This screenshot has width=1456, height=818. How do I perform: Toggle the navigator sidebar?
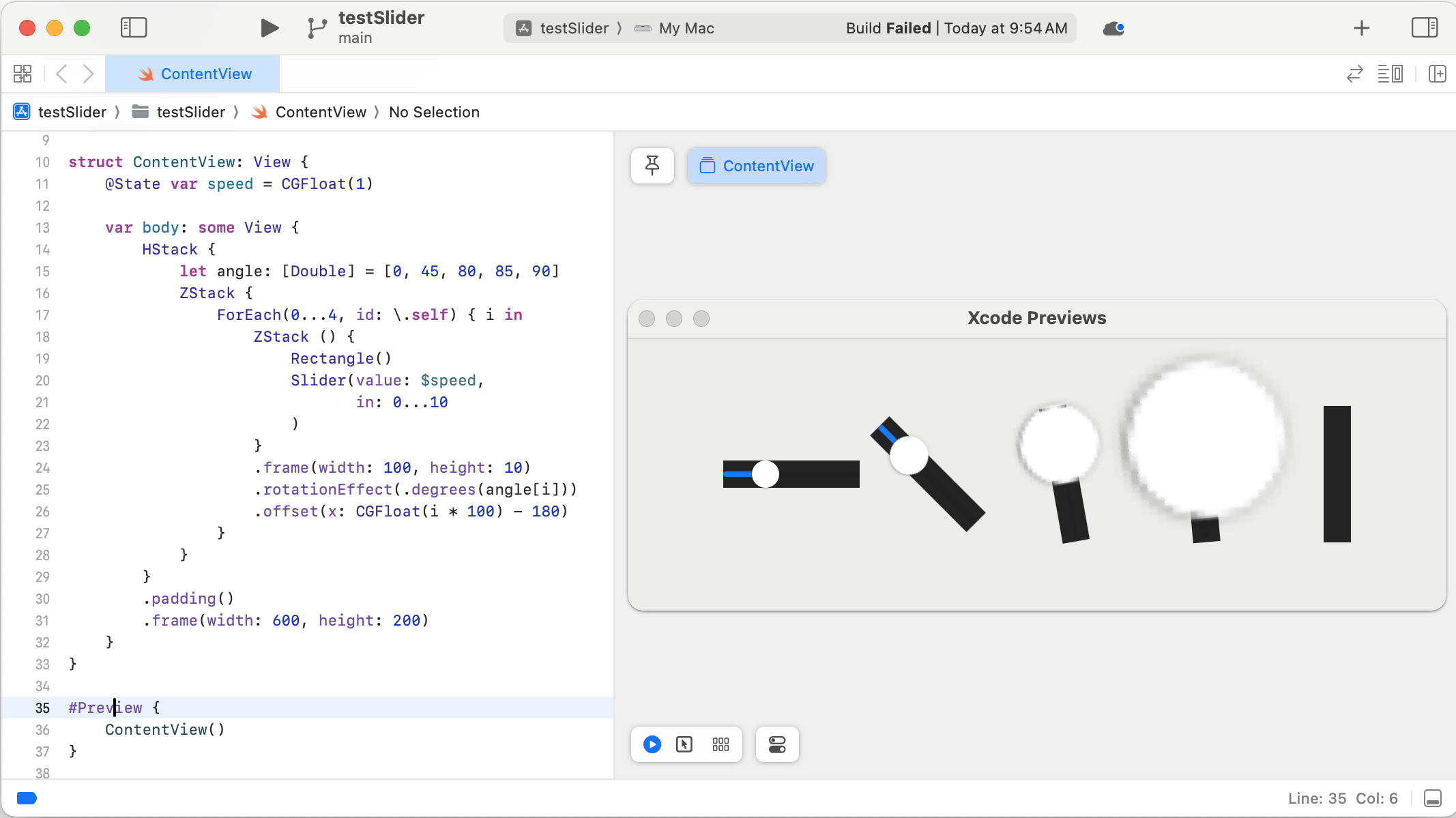[134, 28]
